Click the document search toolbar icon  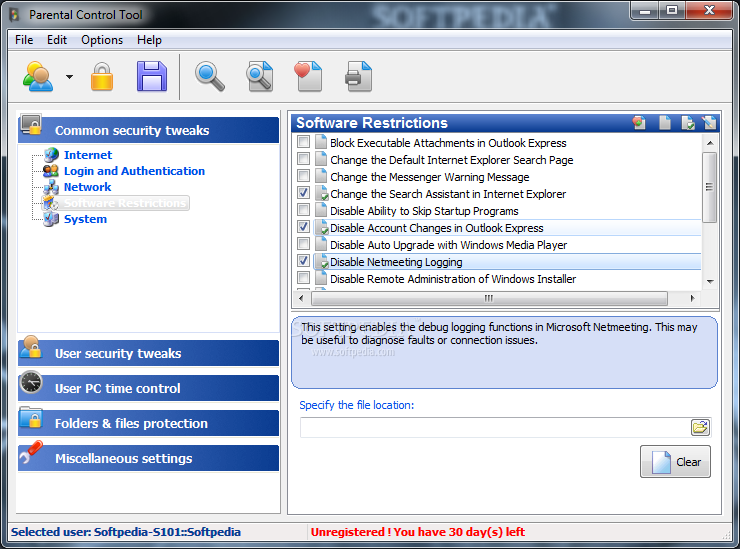(x=260, y=76)
